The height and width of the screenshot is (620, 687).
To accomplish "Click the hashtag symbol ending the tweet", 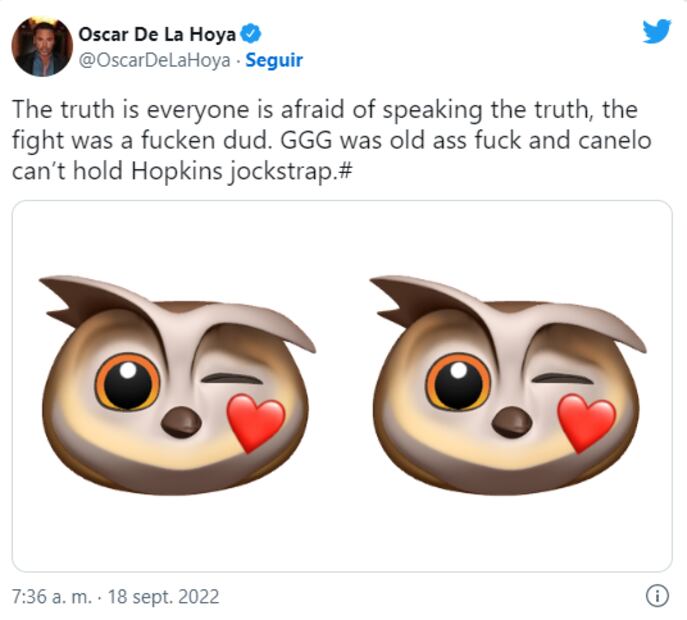I will 342,171.
